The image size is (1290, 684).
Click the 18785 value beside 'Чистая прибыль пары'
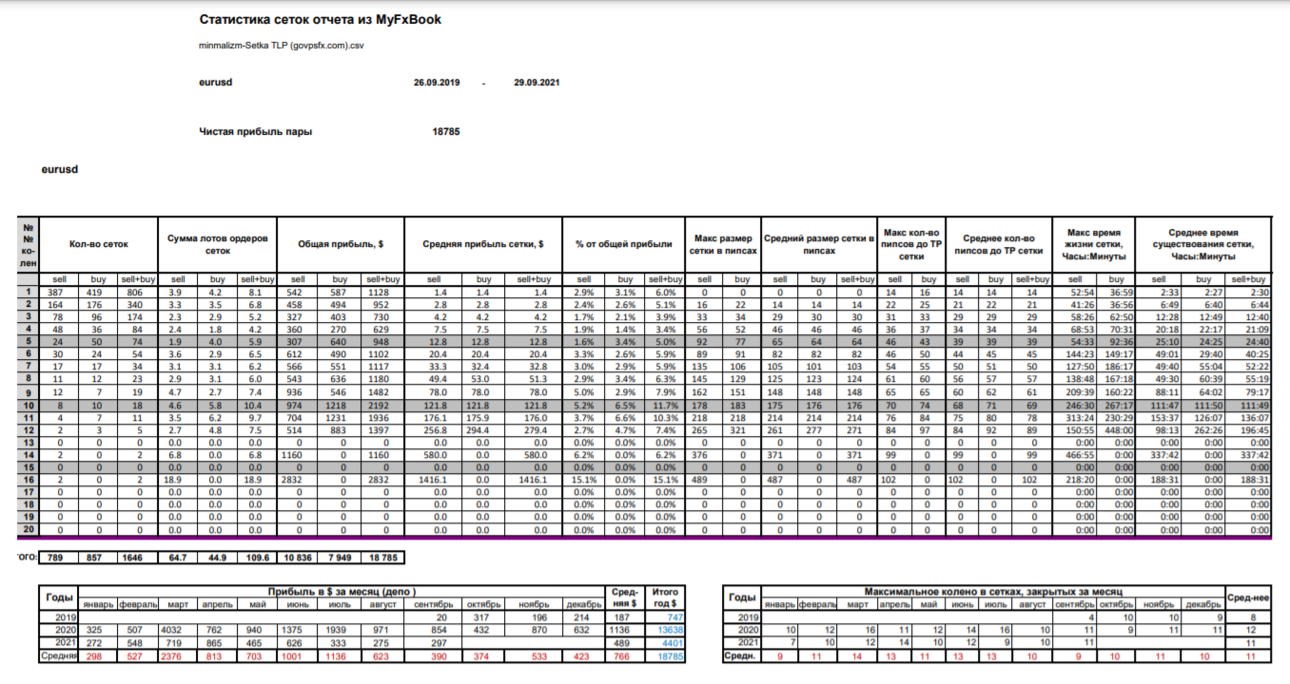pos(446,131)
